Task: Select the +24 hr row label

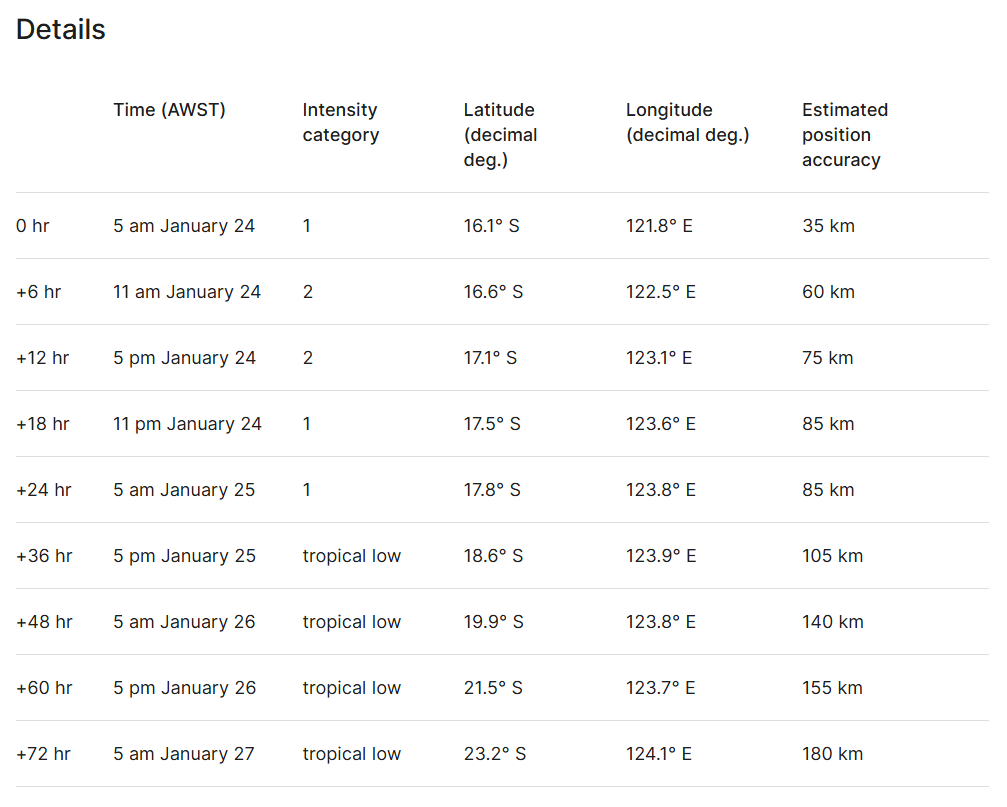Action: [x=44, y=490]
